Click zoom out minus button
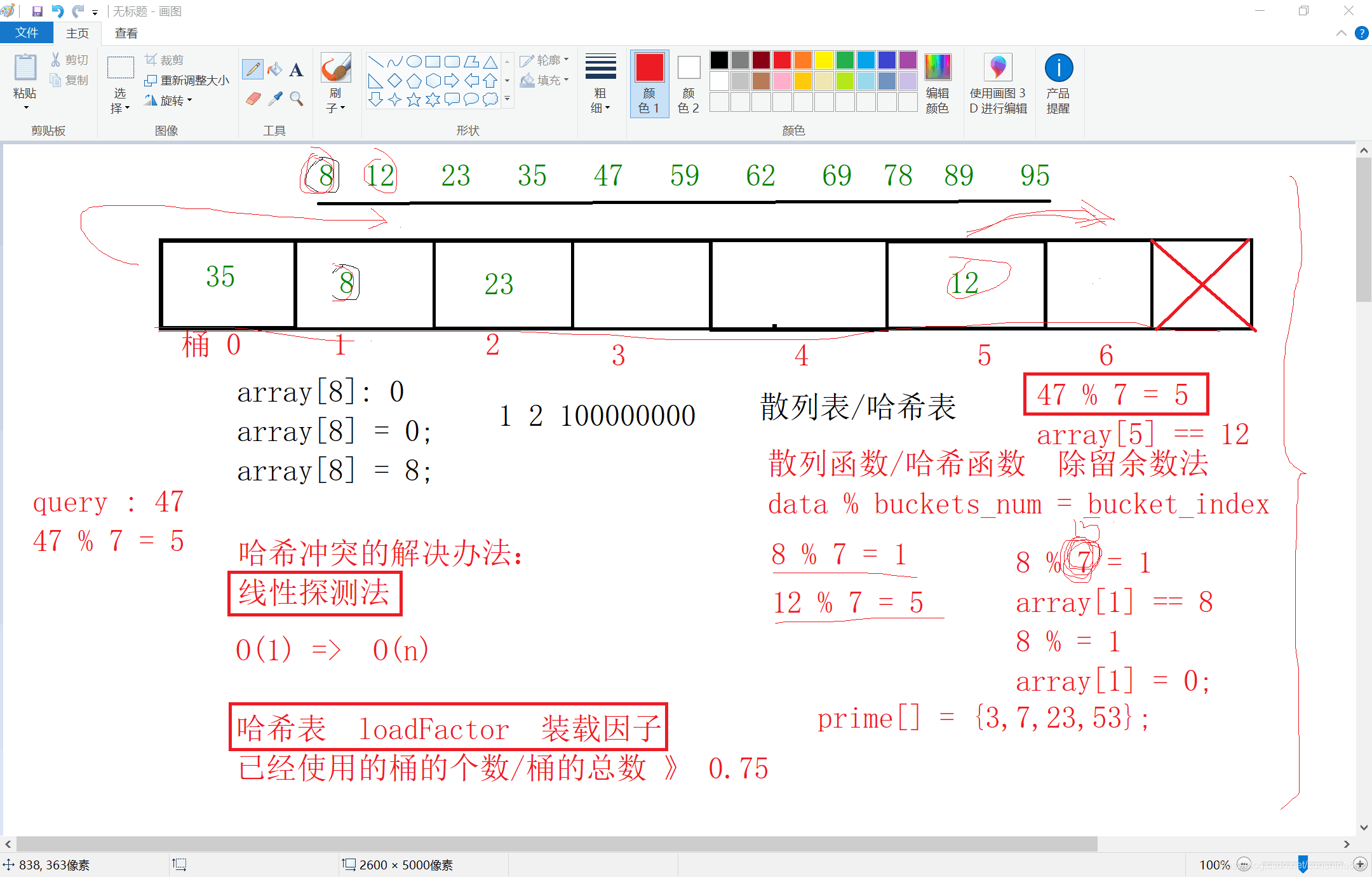Viewport: 1372px width, 877px height. coord(1244,864)
